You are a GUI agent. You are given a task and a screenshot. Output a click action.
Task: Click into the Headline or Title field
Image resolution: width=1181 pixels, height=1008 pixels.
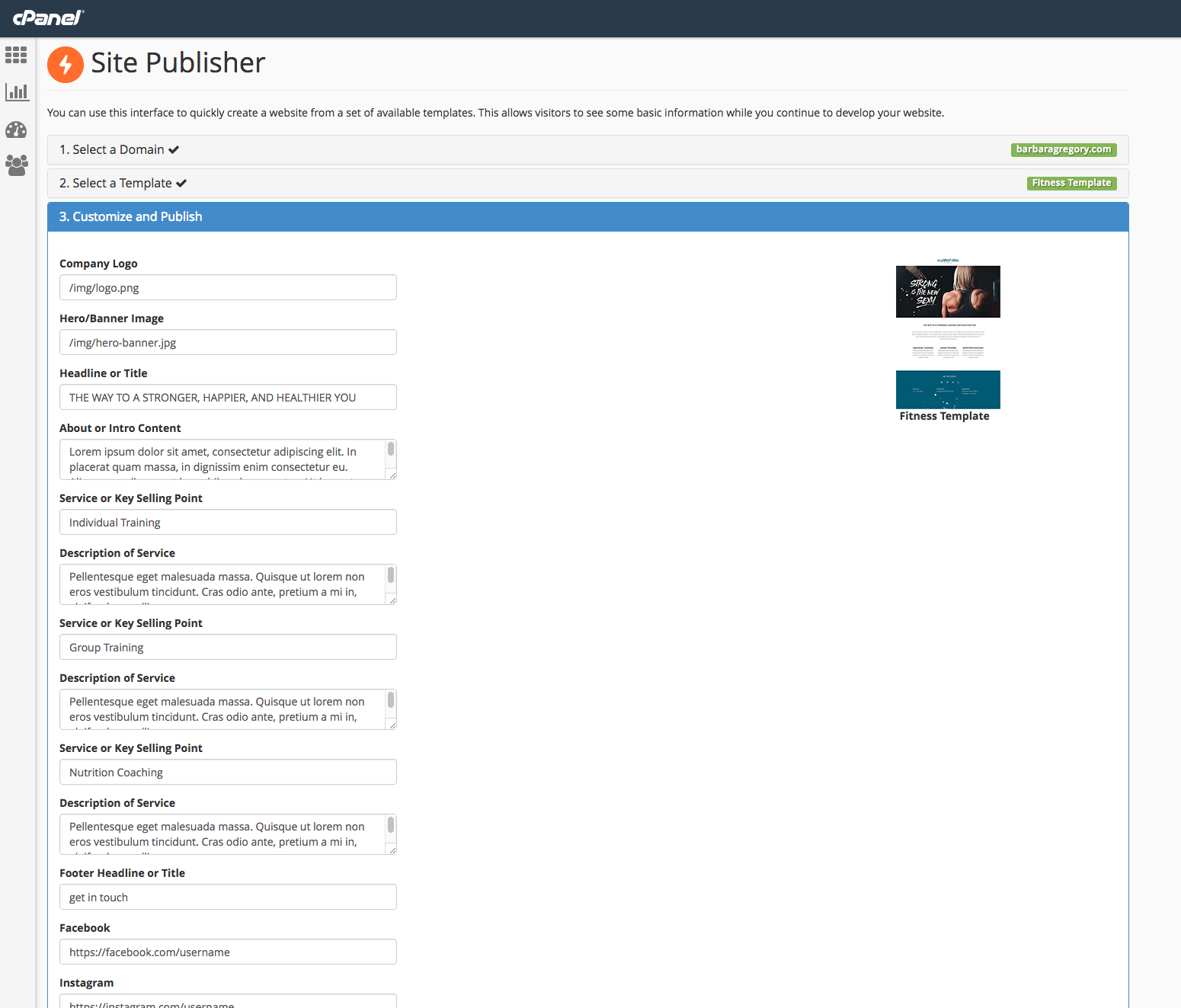pyautogui.click(x=228, y=398)
